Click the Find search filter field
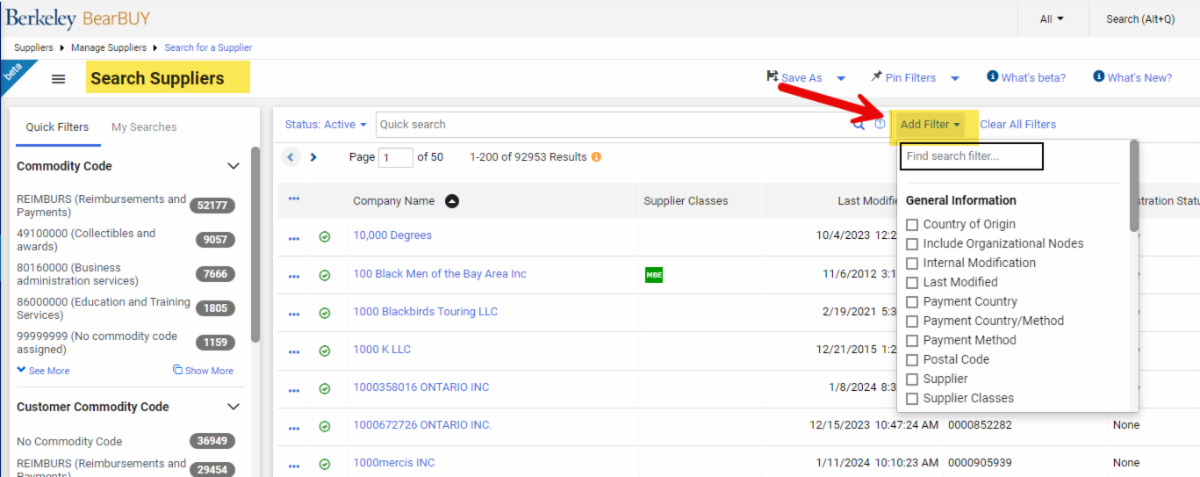 pyautogui.click(x=971, y=156)
